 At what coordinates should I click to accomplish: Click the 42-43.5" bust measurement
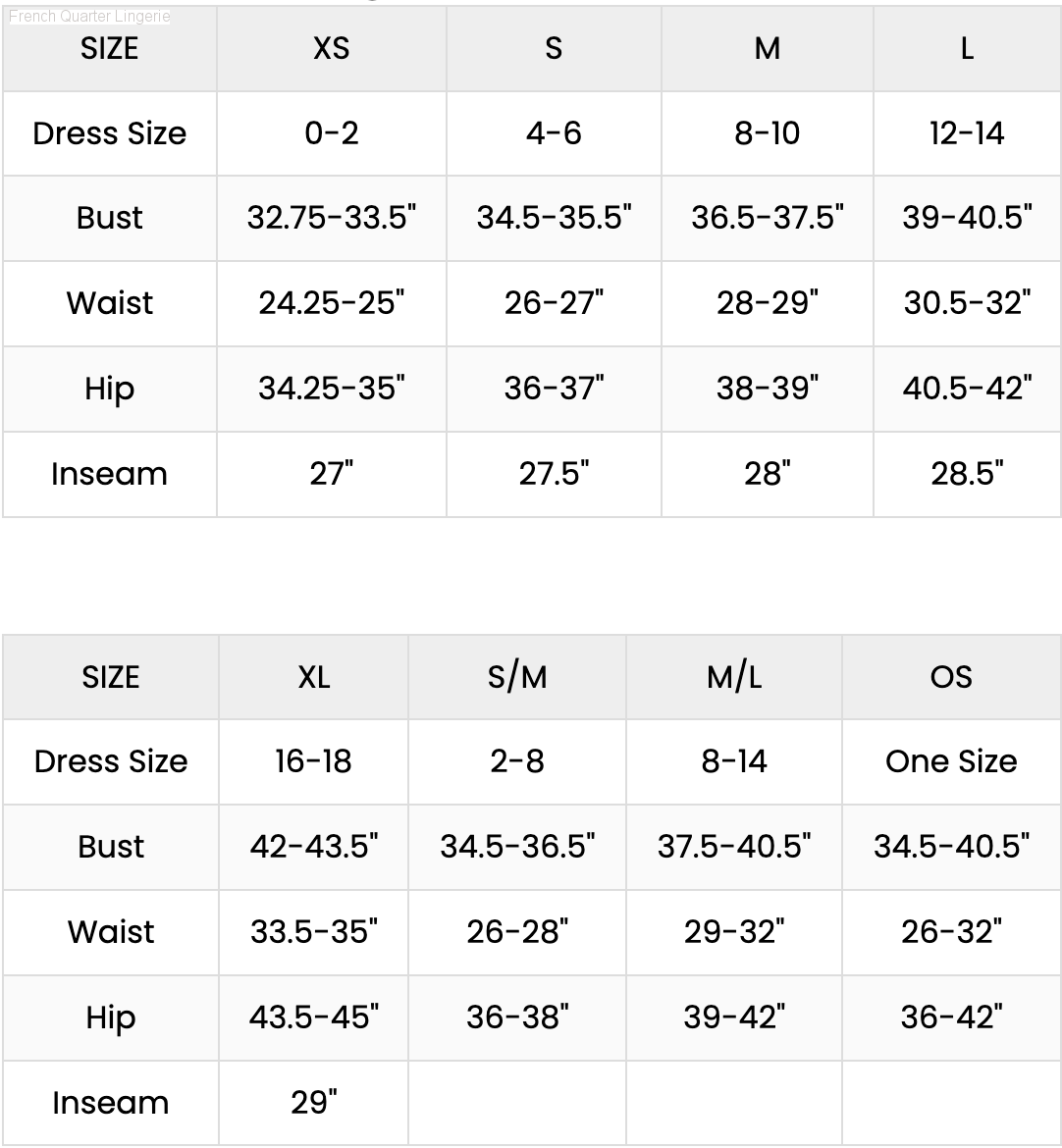coord(313,847)
